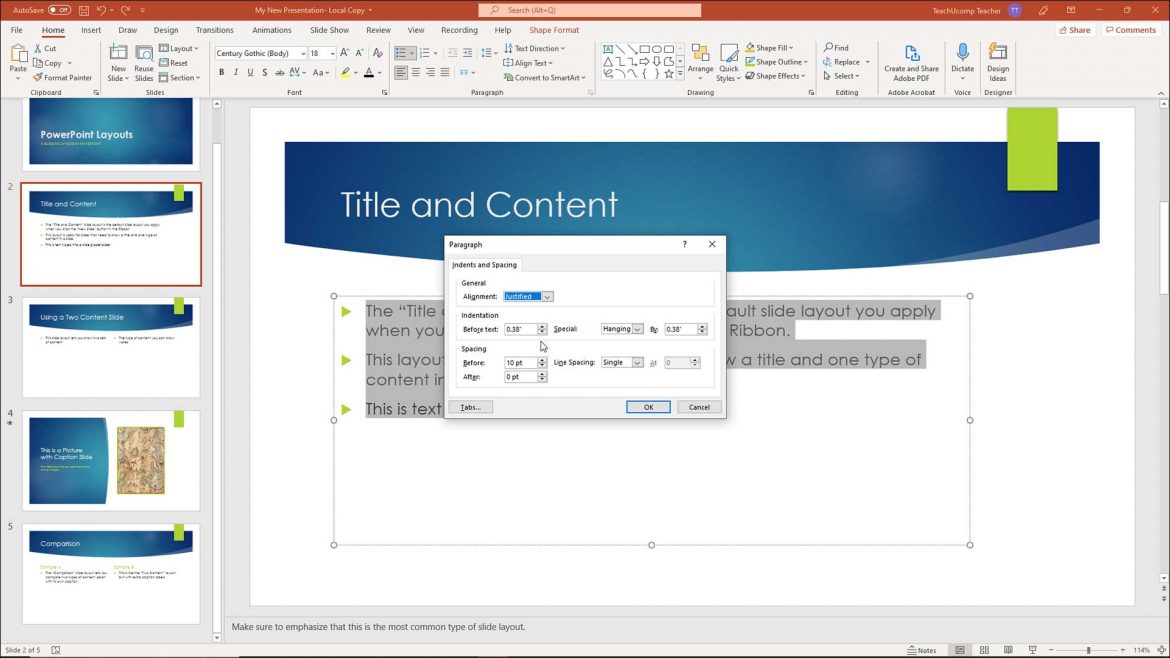Switch to the Shape Format ribbon tab
1170x658 pixels.
554,30
